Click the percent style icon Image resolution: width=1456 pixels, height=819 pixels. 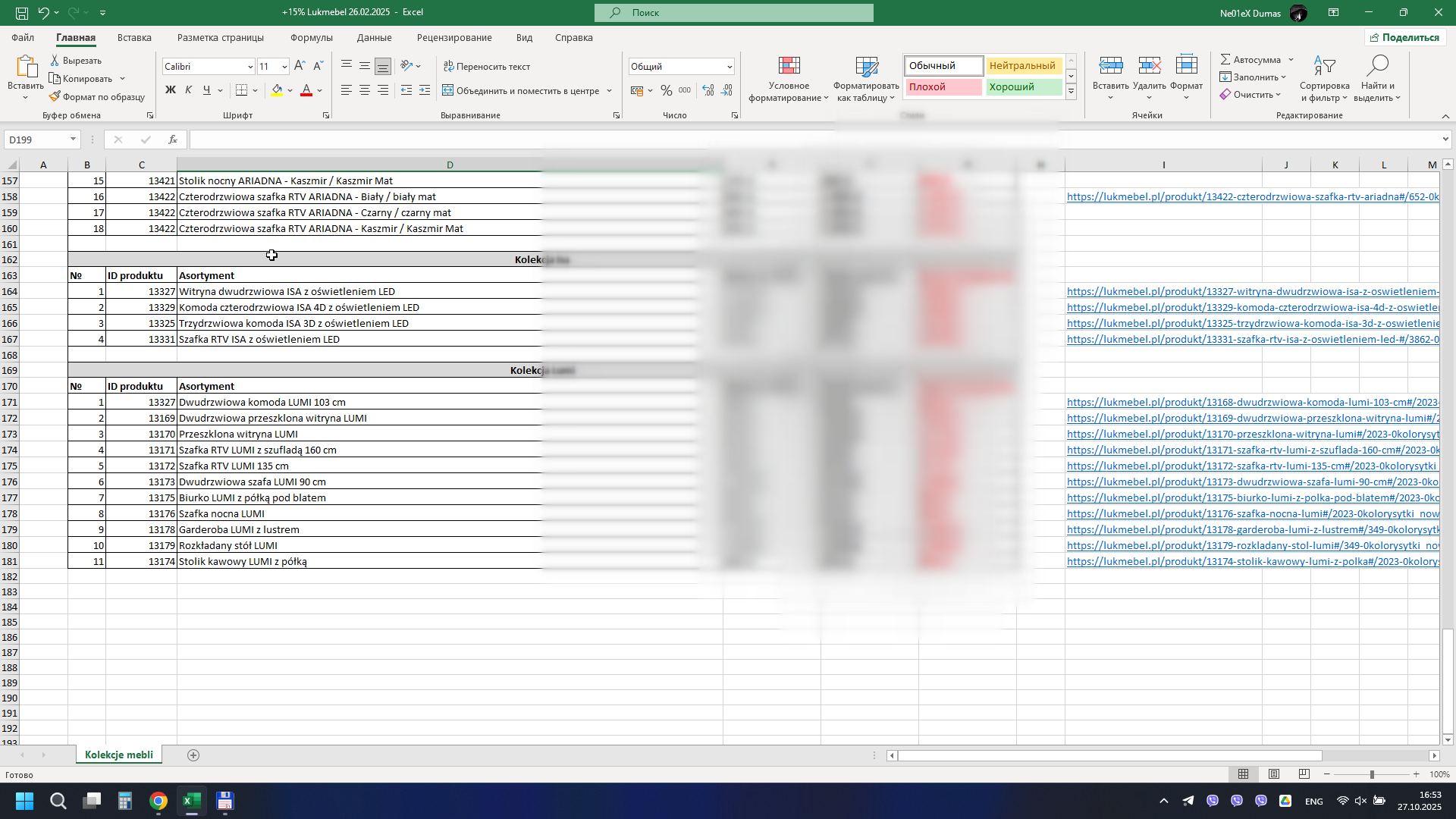click(666, 91)
